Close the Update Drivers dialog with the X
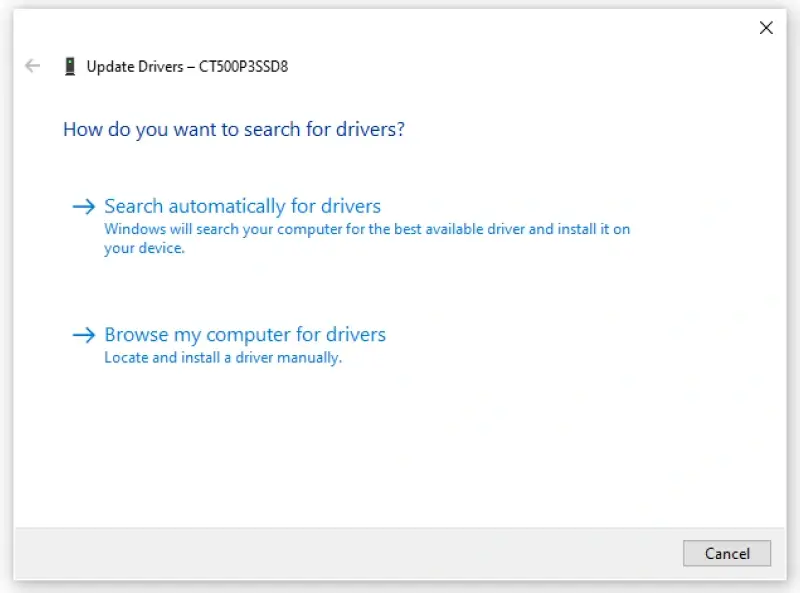Viewport: 800px width, 593px height. coord(766,28)
